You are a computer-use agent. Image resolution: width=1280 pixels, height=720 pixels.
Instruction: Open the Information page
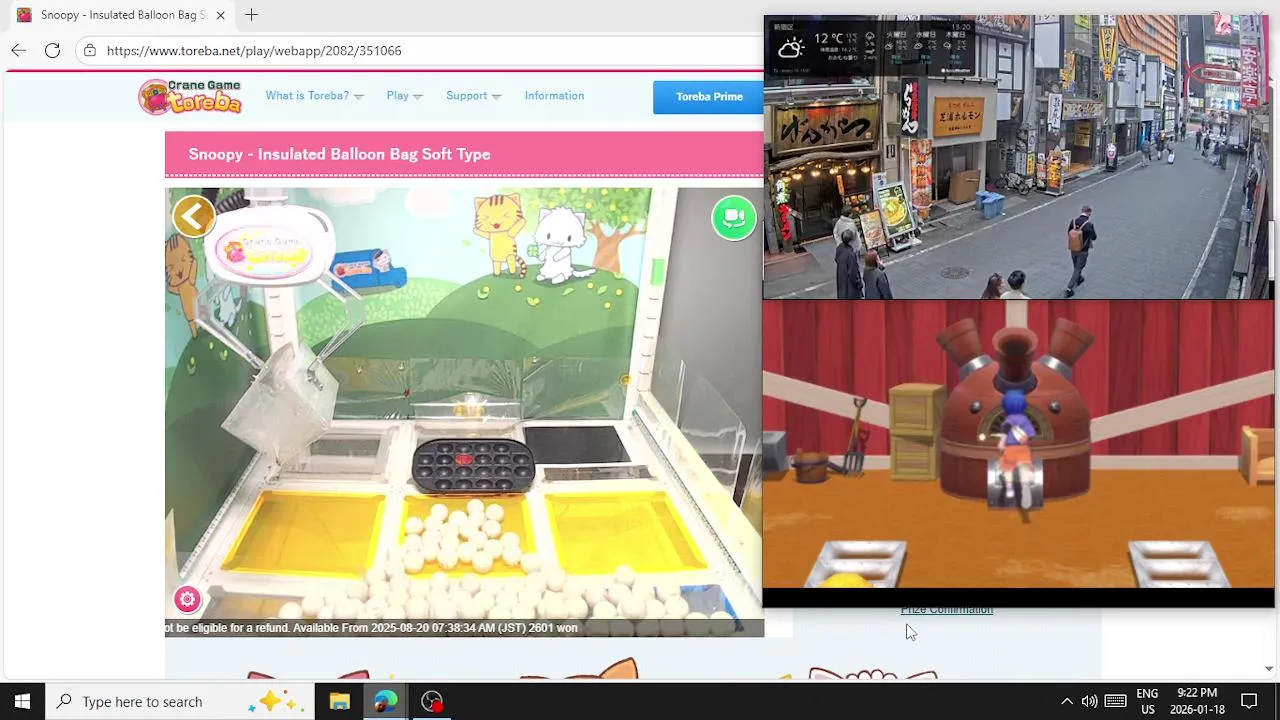point(554,96)
